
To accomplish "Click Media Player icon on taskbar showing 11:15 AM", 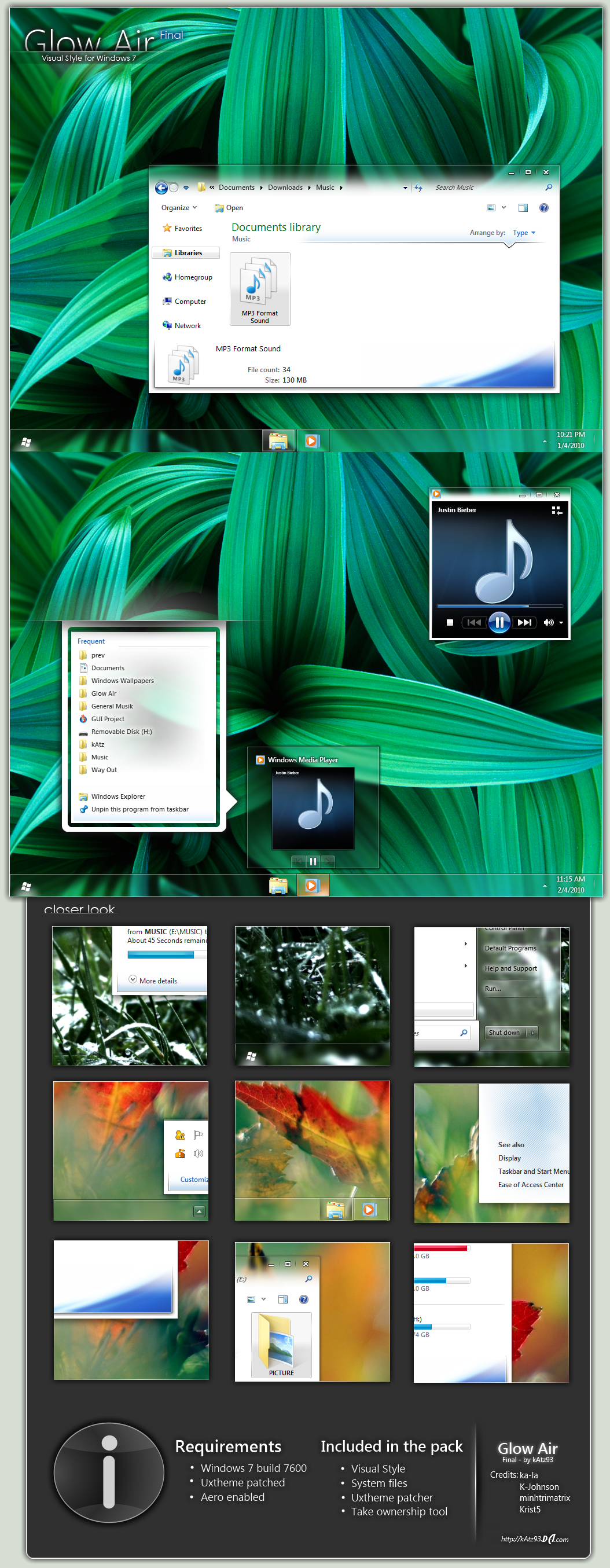I will pos(313,886).
